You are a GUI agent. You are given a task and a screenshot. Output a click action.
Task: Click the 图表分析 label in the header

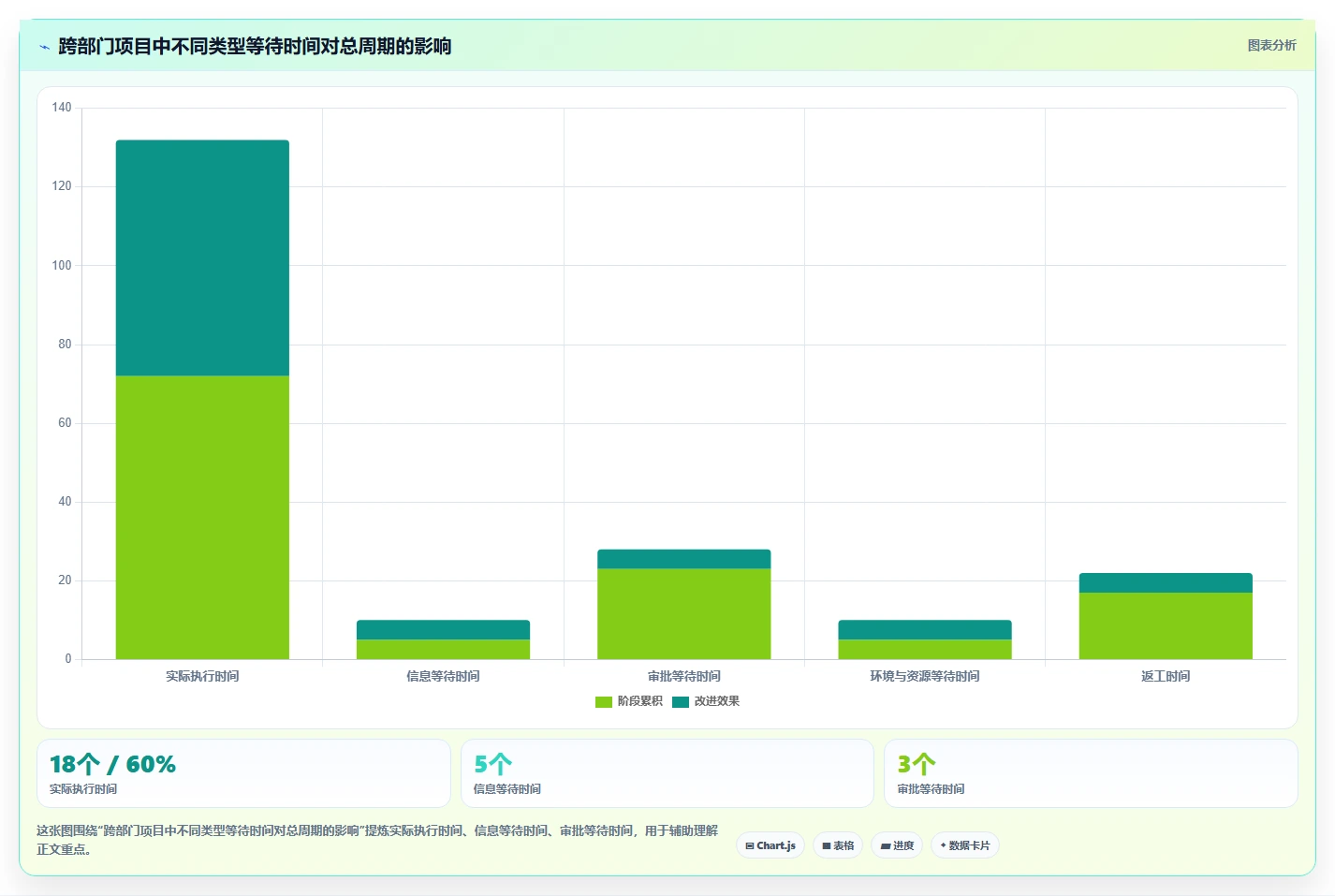pyautogui.click(x=1271, y=45)
